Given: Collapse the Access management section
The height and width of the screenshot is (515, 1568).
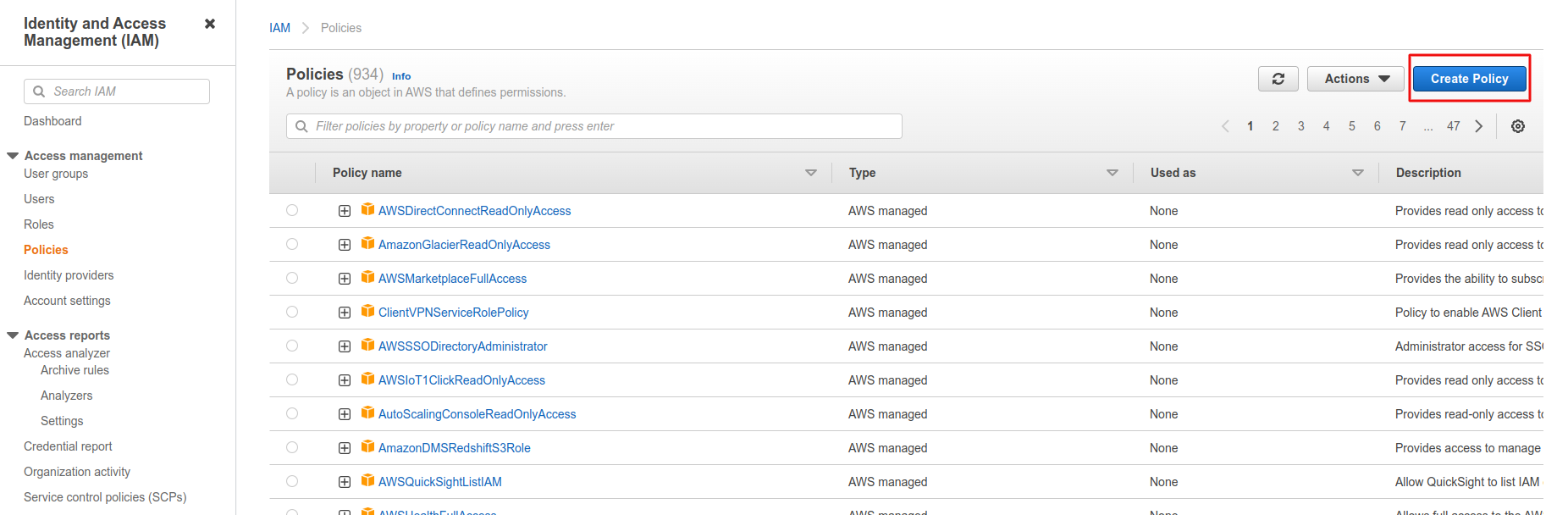Looking at the screenshot, I should (x=13, y=156).
